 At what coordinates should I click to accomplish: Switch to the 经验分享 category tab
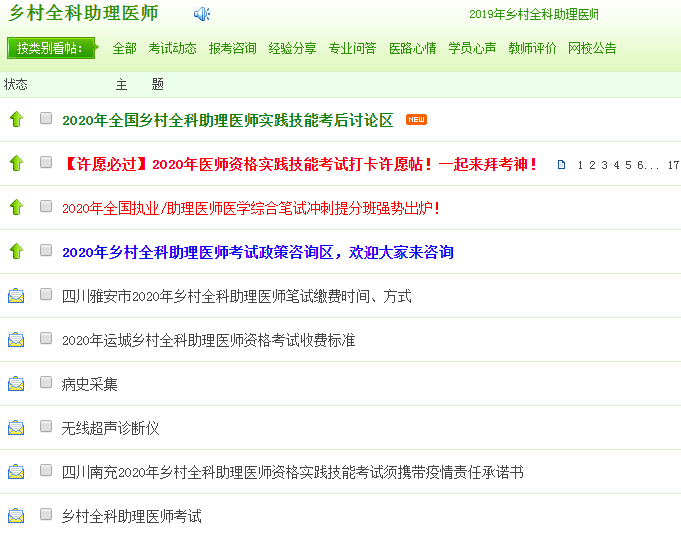[x=292, y=48]
